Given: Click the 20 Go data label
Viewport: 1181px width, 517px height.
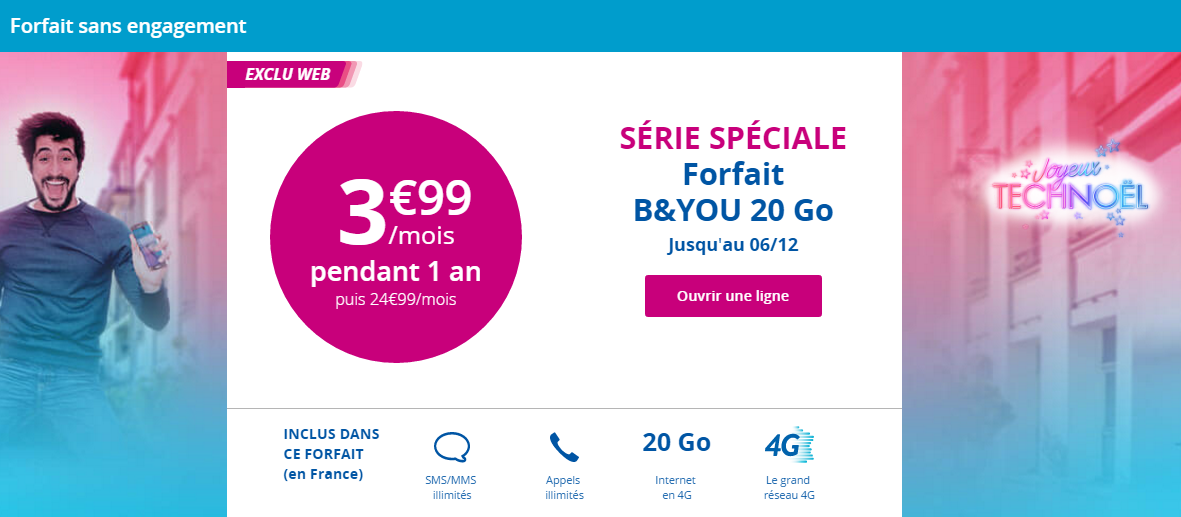Looking at the screenshot, I should pyautogui.click(x=676, y=442).
